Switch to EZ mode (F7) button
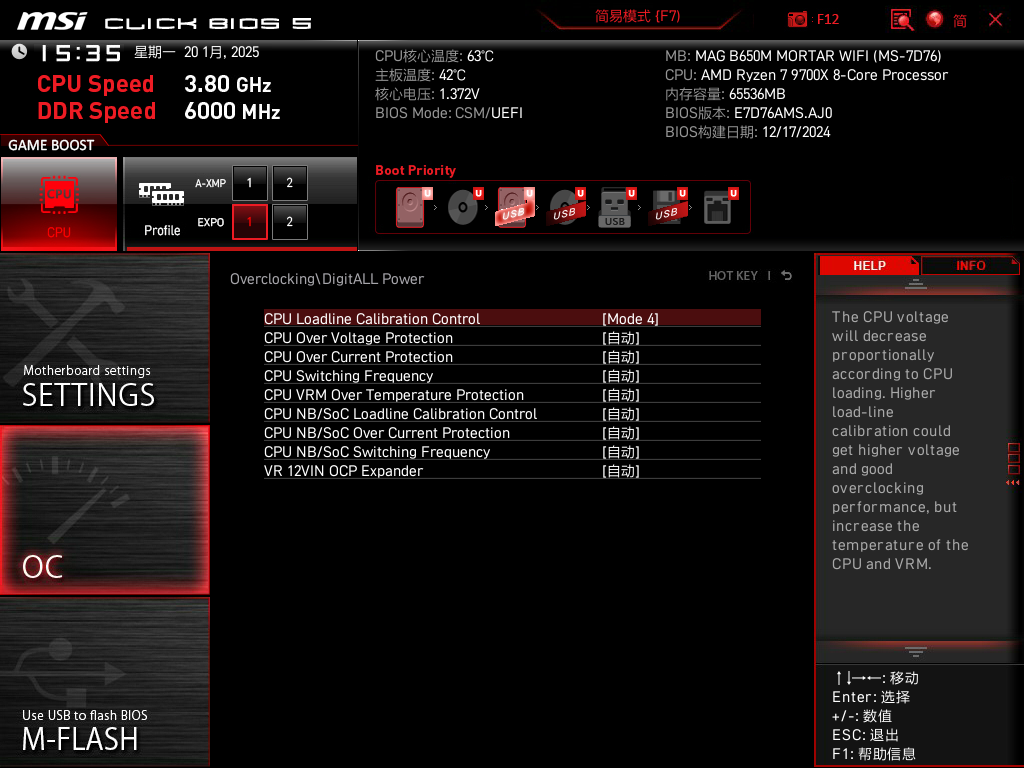The width and height of the screenshot is (1024, 768). (x=637, y=17)
